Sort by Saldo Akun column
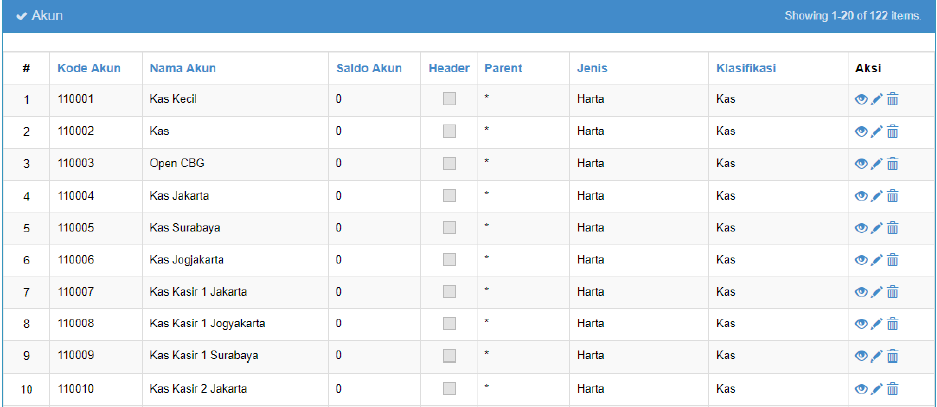 coord(369,68)
